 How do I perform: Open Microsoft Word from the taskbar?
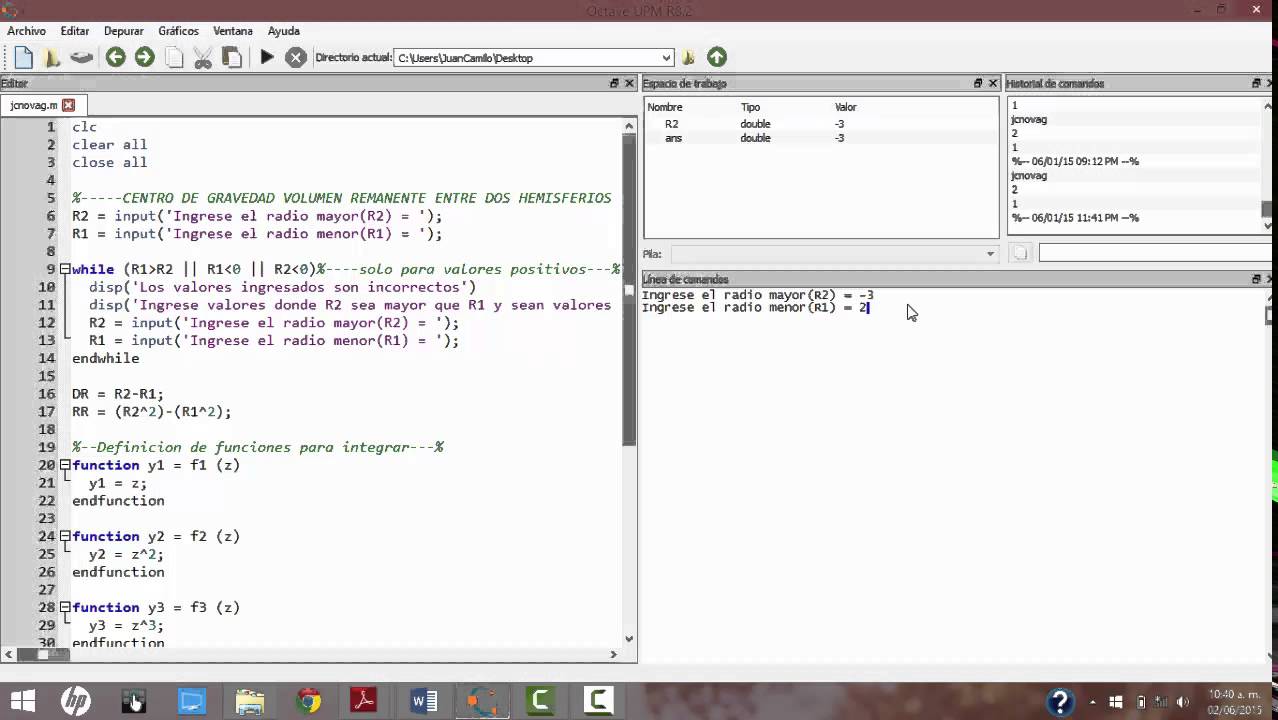click(x=423, y=702)
